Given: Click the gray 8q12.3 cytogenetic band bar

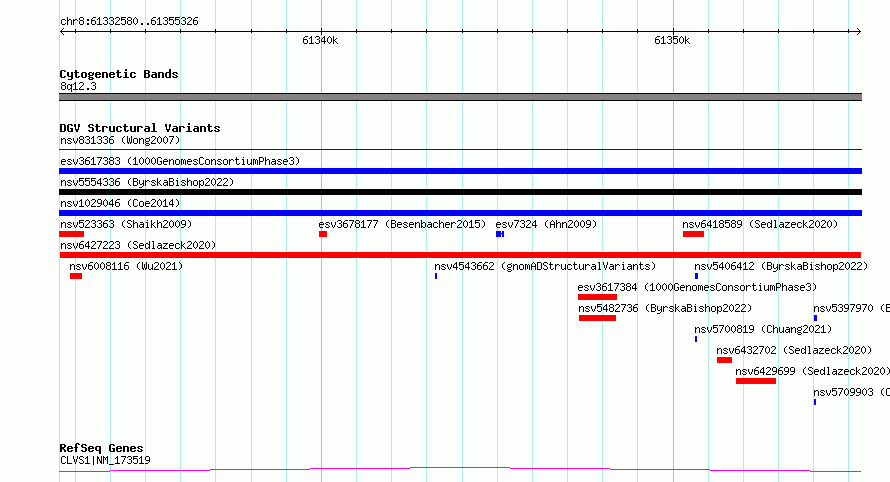Looking at the screenshot, I should tap(460, 97).
